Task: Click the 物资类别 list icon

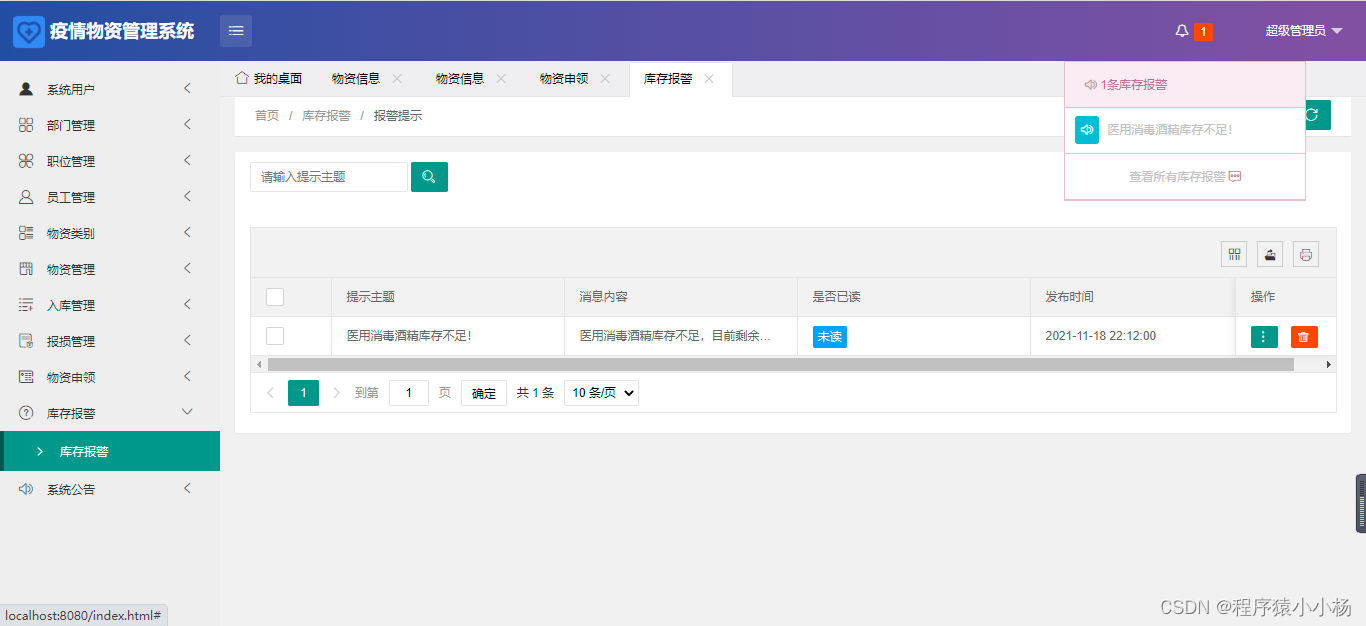Action: coord(26,233)
